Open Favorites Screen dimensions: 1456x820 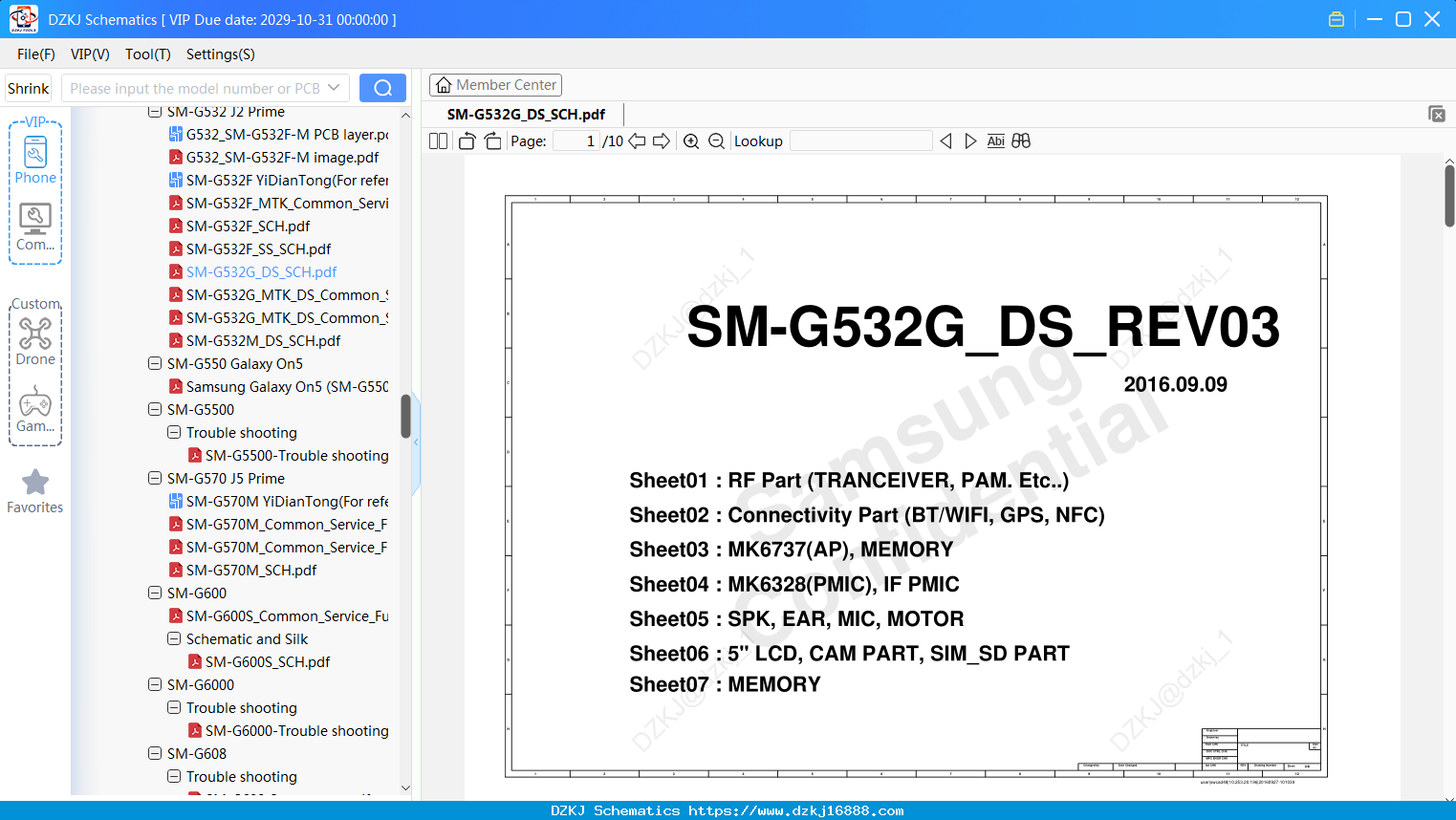click(x=35, y=491)
